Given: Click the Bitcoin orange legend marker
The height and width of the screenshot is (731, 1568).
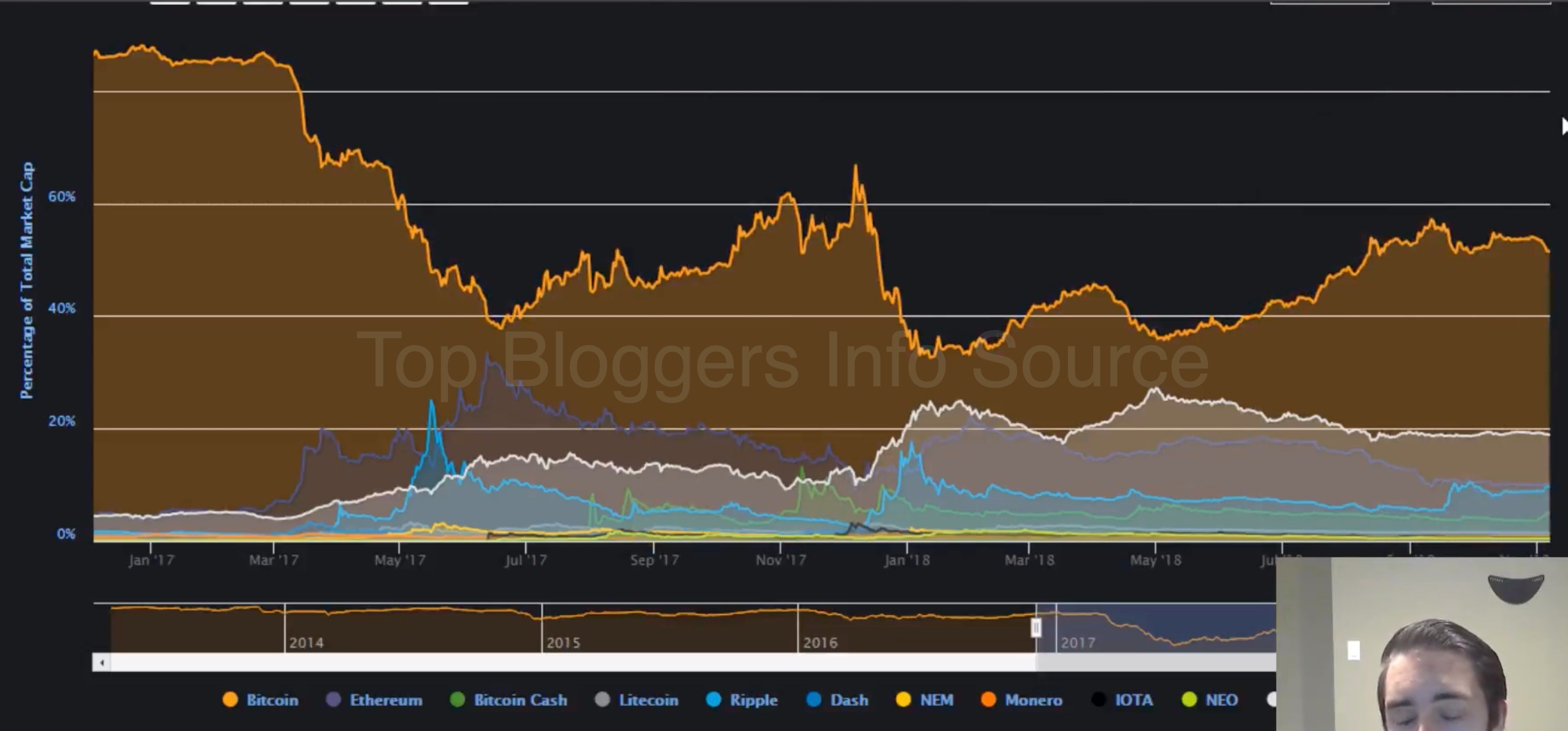Looking at the screenshot, I should [230, 700].
